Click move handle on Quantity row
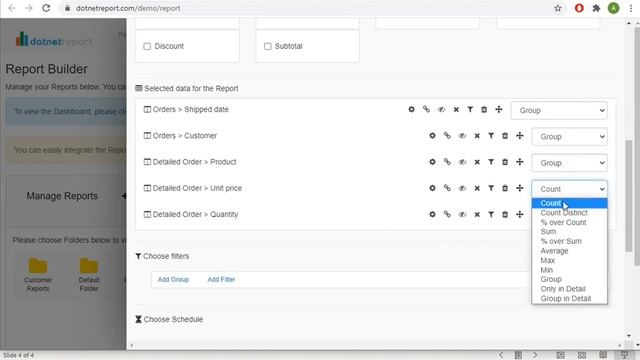640x360 pixels. 520,214
